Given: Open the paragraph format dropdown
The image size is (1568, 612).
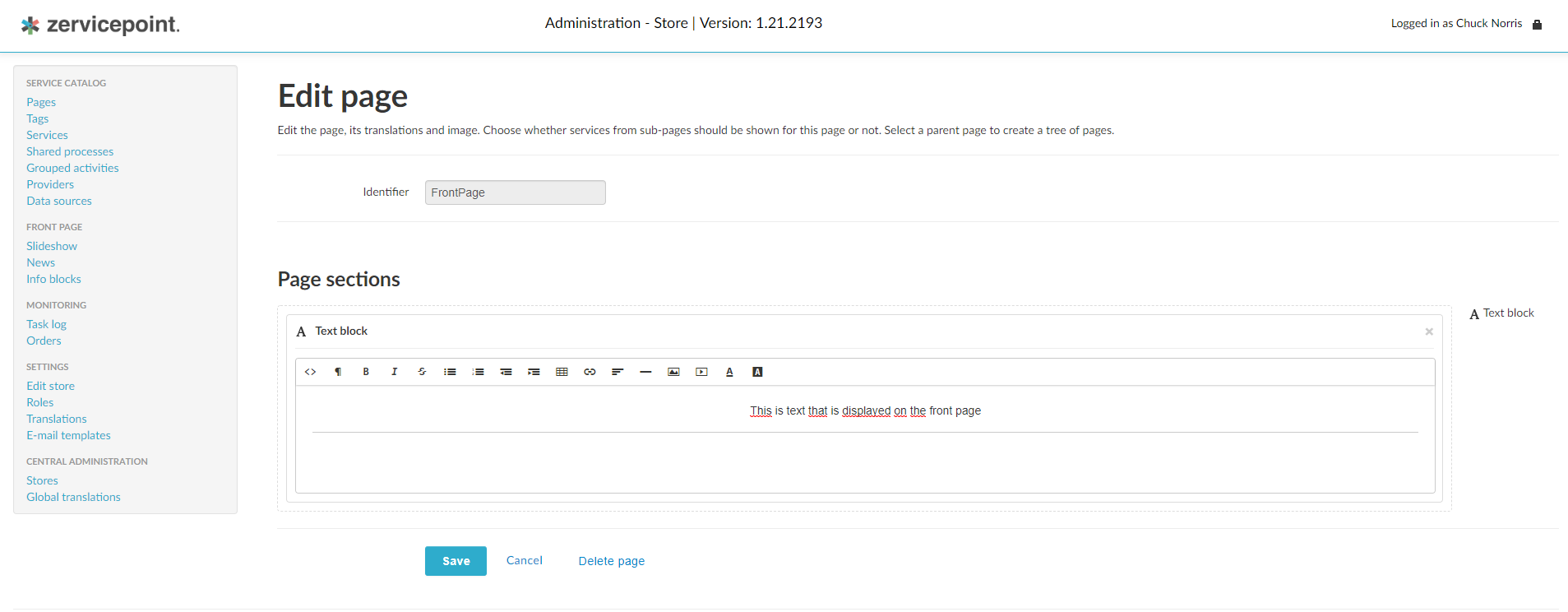Looking at the screenshot, I should pyautogui.click(x=338, y=372).
